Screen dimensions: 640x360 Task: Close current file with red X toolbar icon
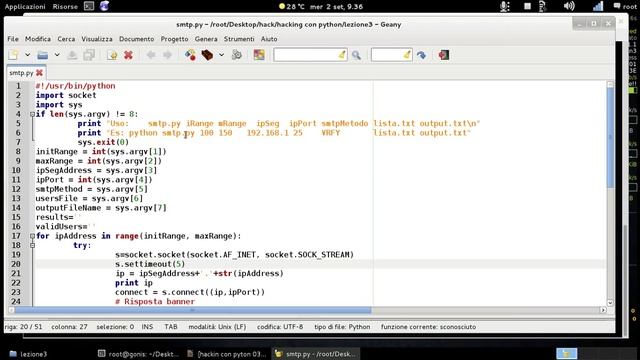click(x=128, y=55)
